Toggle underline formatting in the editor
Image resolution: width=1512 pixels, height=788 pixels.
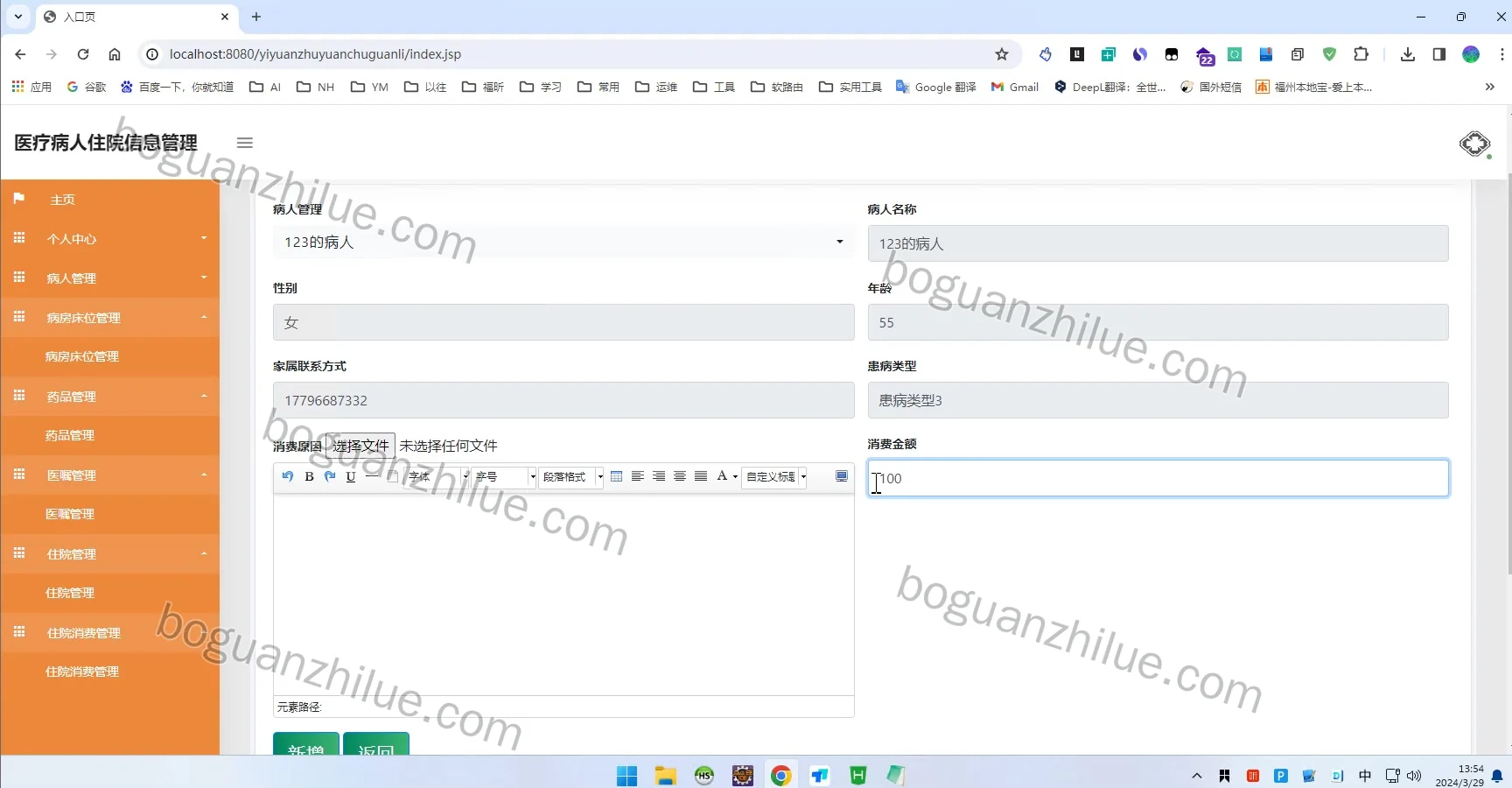click(351, 476)
